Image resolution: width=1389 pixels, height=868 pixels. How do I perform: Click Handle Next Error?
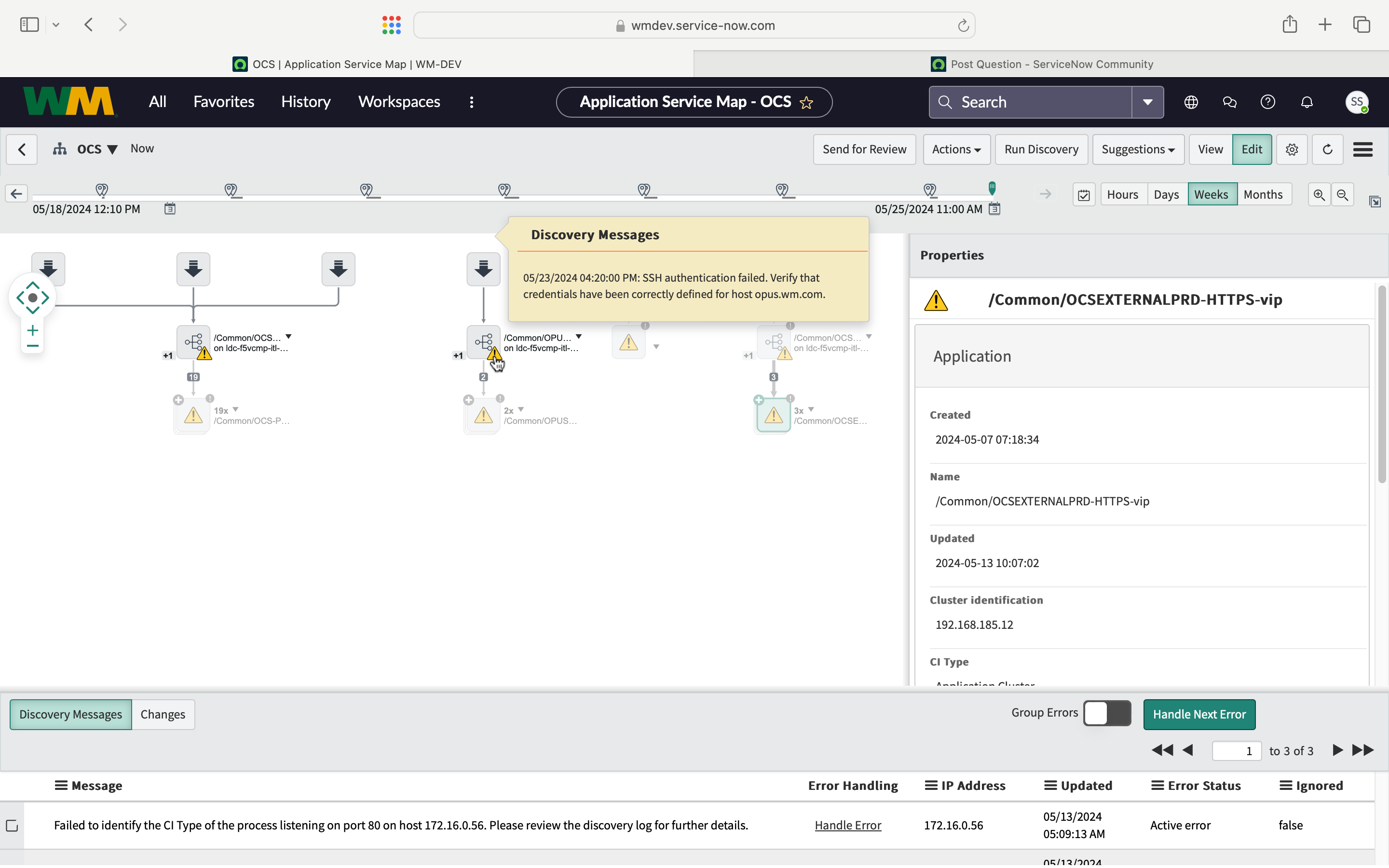(x=1199, y=714)
